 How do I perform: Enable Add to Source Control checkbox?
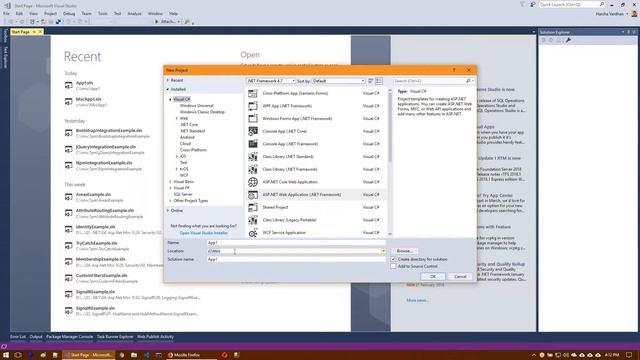(x=393, y=266)
